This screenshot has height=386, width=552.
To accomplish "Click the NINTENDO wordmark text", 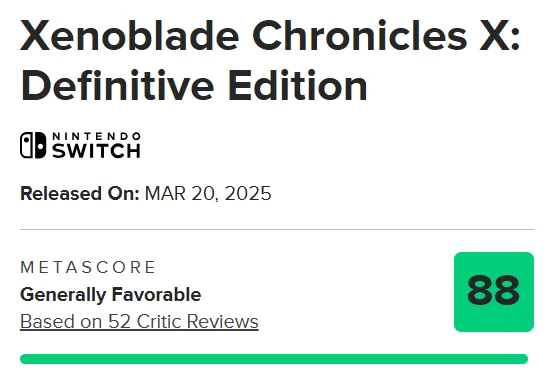I will [x=96, y=136].
